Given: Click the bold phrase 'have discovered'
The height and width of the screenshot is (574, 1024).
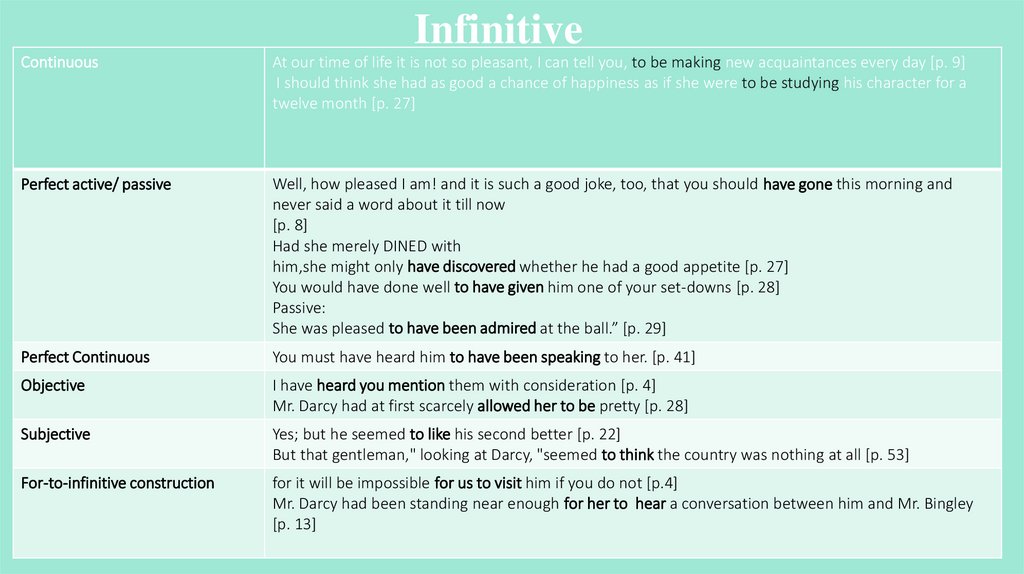Looking at the screenshot, I should click(461, 266).
